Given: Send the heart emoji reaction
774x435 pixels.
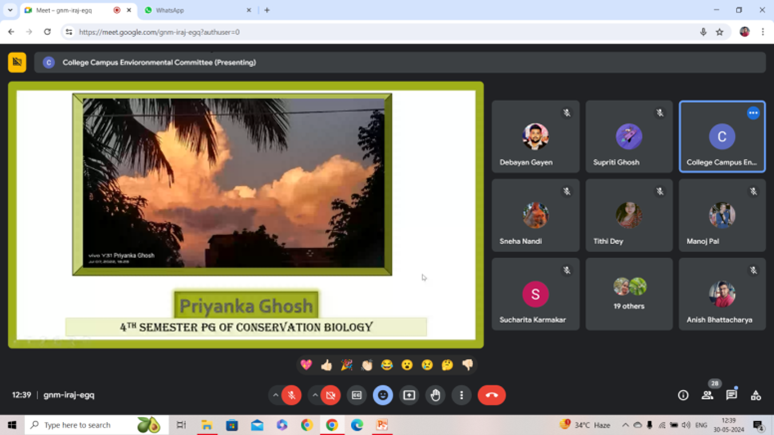Looking at the screenshot, I should (x=307, y=365).
